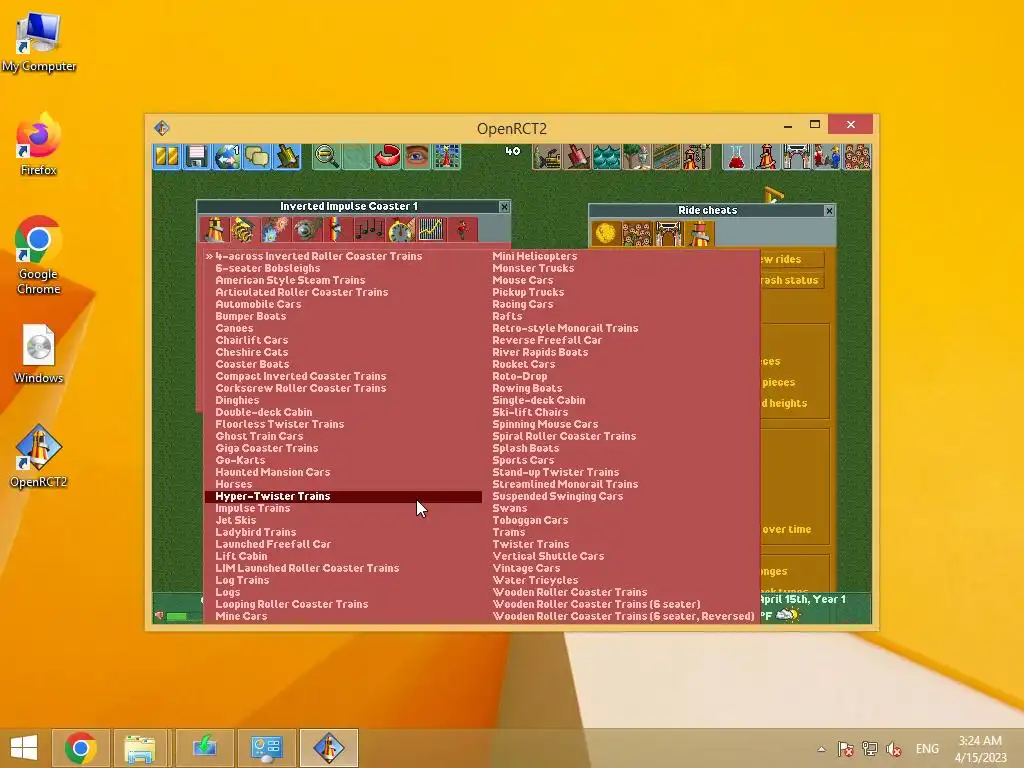Open My Computer desktop icon
Screen dimensions: 1024x768
click(39, 40)
